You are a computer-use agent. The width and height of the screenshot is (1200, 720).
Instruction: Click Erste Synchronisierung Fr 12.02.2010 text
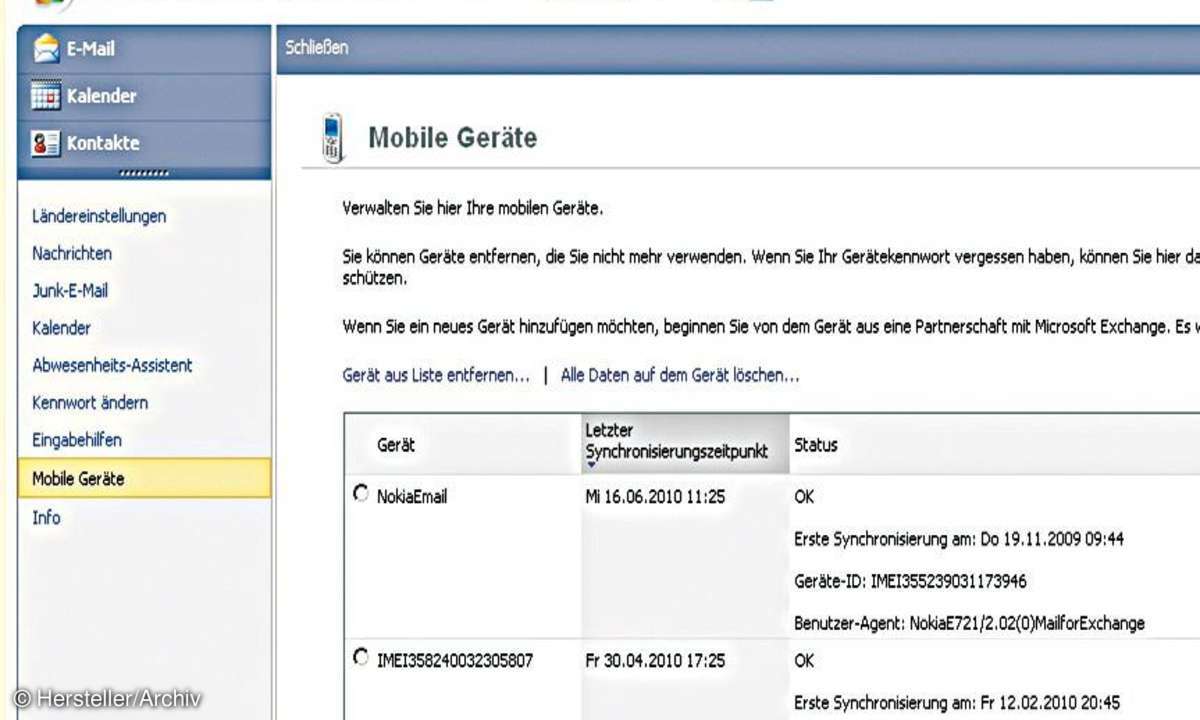(x=957, y=703)
